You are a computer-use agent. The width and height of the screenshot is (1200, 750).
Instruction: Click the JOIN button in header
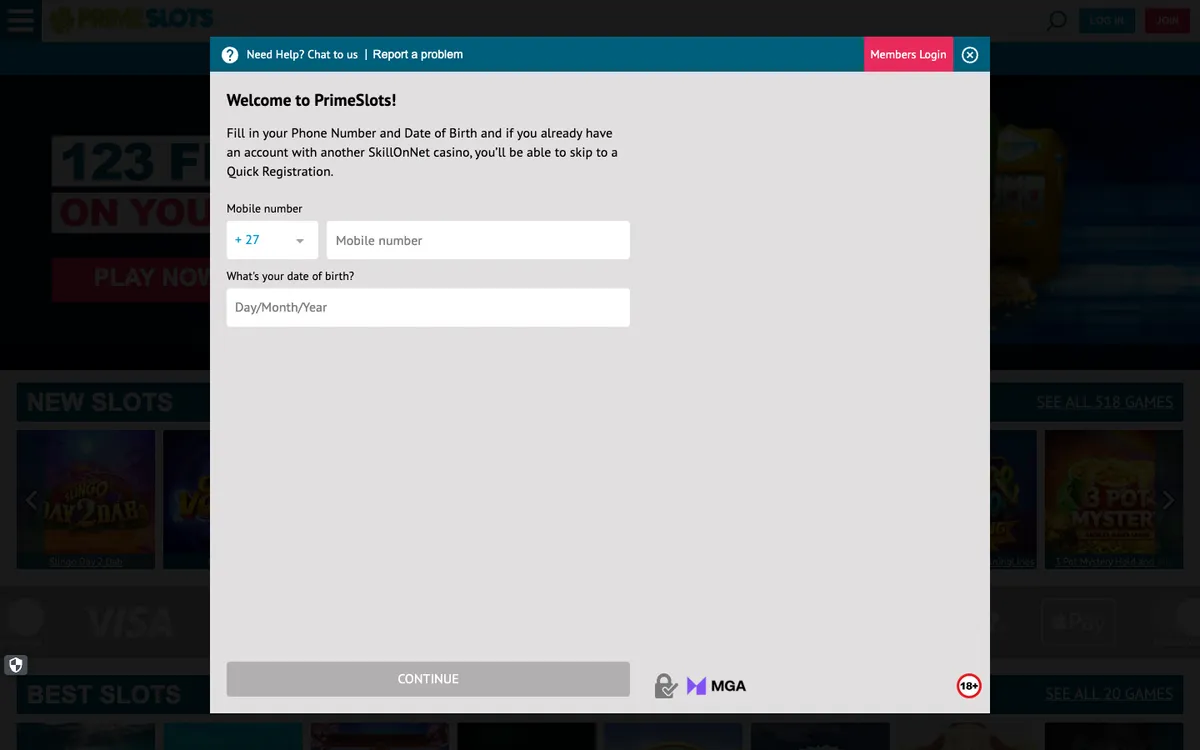[1167, 20]
